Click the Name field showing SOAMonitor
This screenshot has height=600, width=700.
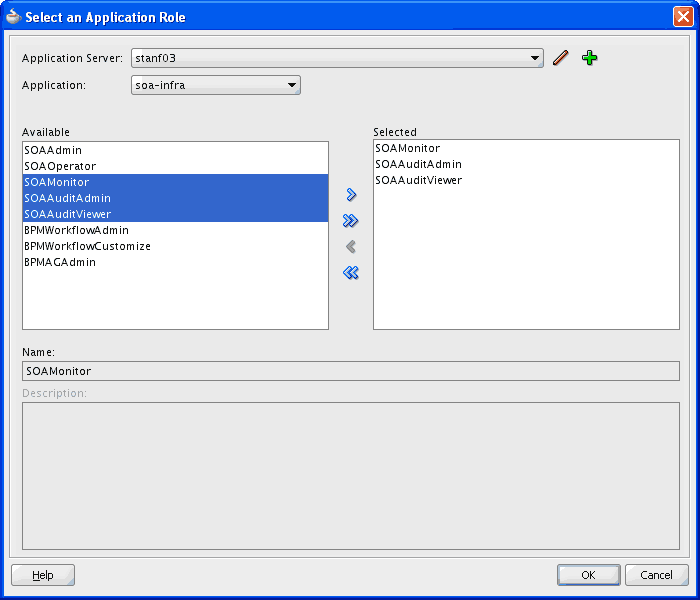click(351, 371)
